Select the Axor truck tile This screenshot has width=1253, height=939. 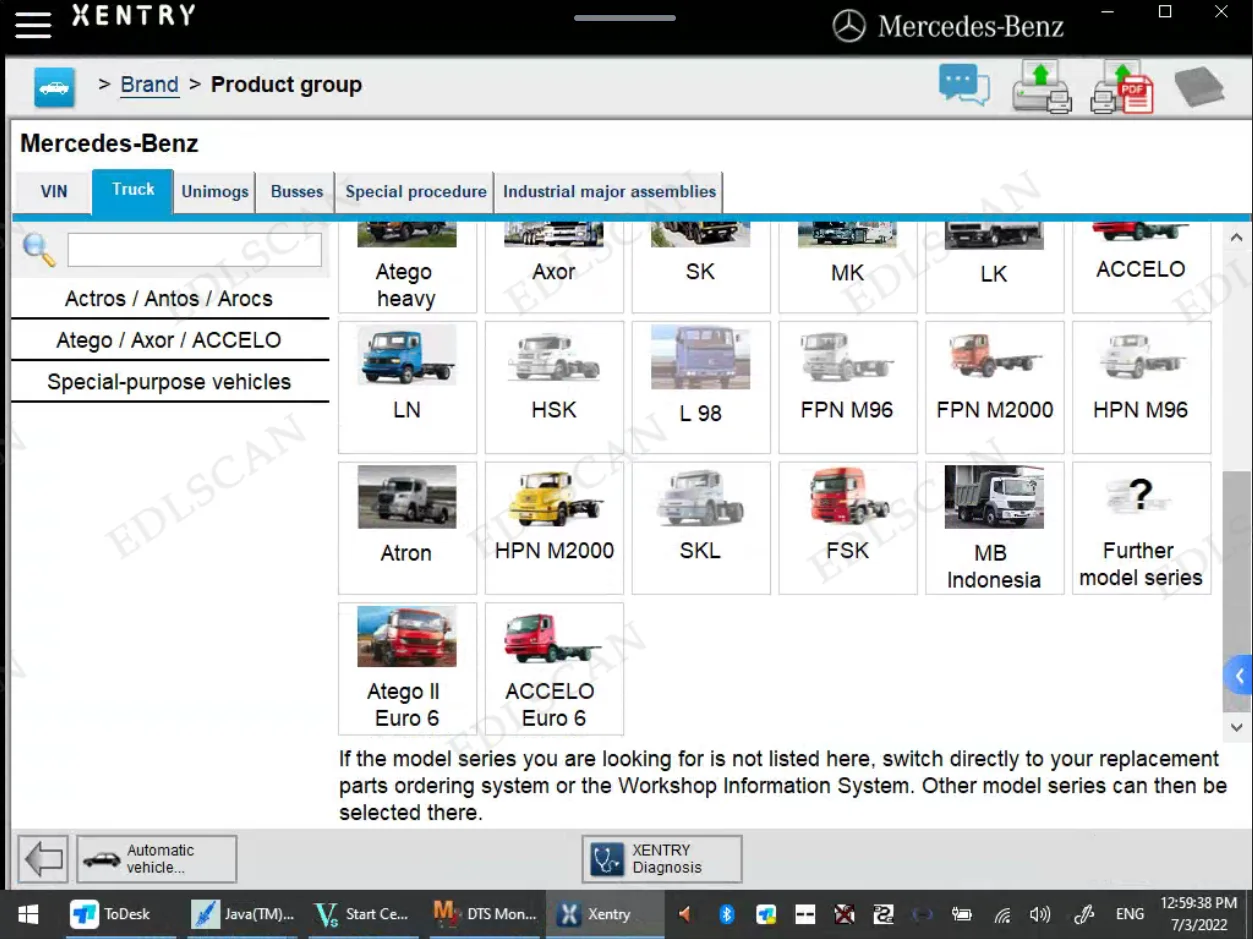(x=554, y=268)
